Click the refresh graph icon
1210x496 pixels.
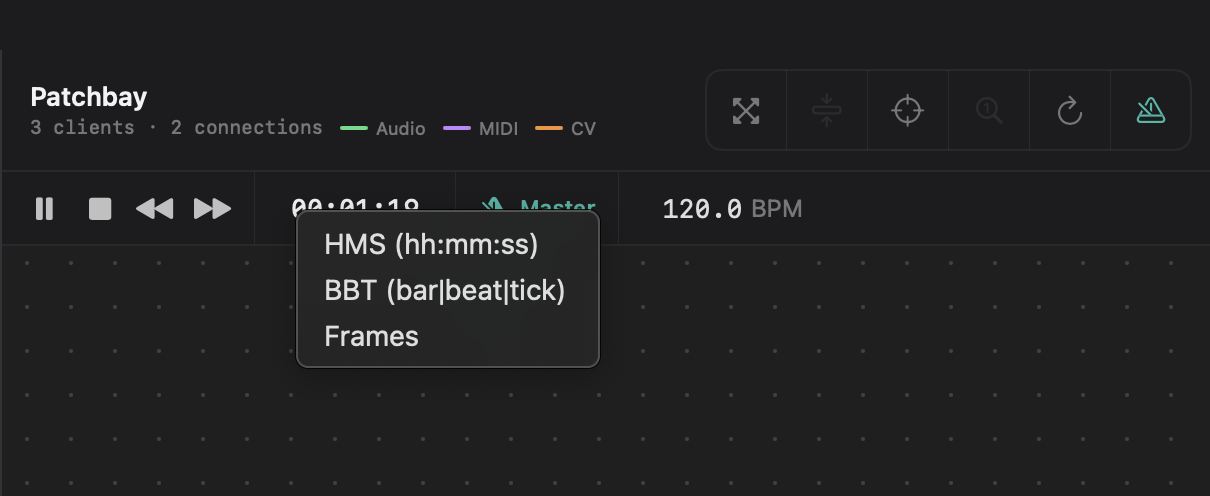point(1070,110)
